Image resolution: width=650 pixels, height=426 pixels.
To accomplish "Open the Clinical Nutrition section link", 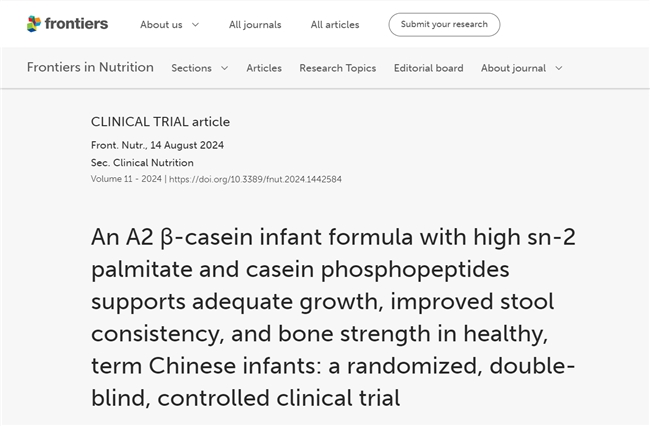I will [152, 162].
